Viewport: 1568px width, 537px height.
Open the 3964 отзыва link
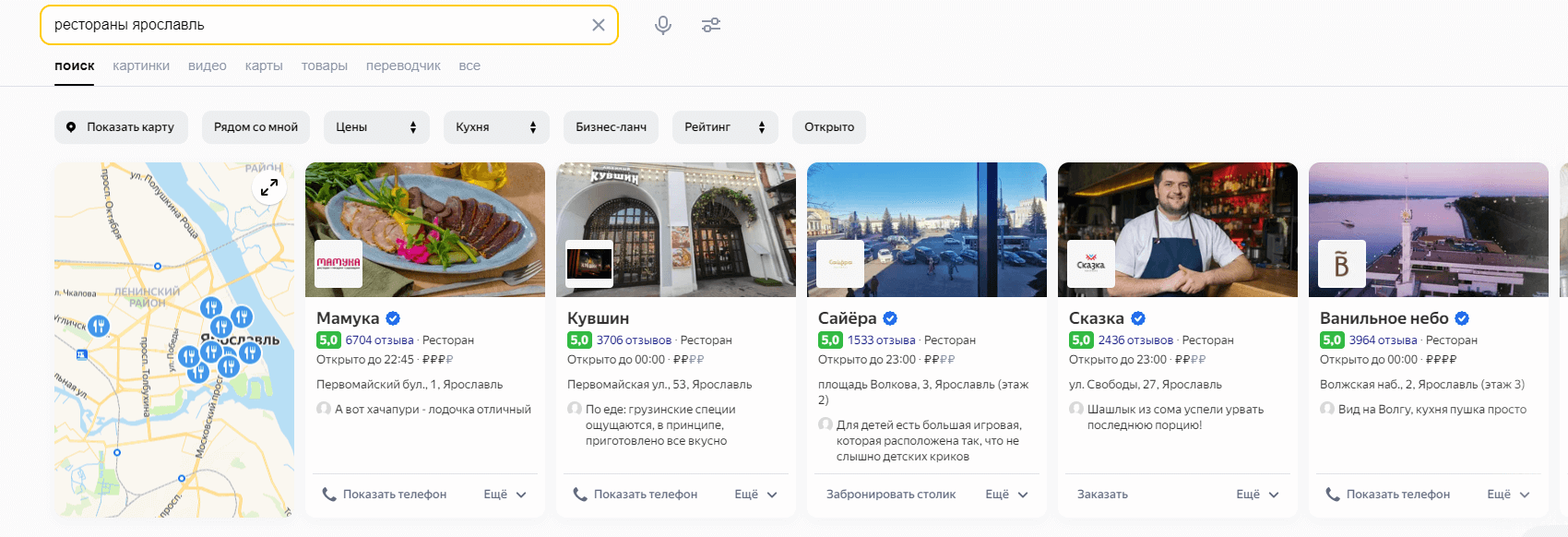[1384, 340]
